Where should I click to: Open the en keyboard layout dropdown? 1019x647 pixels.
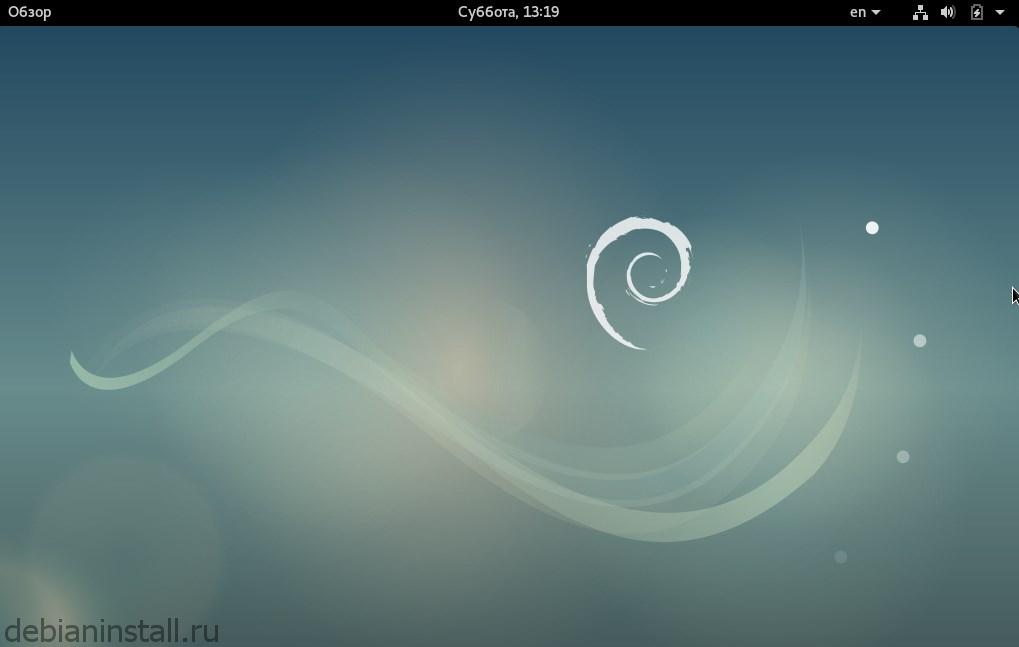click(865, 12)
